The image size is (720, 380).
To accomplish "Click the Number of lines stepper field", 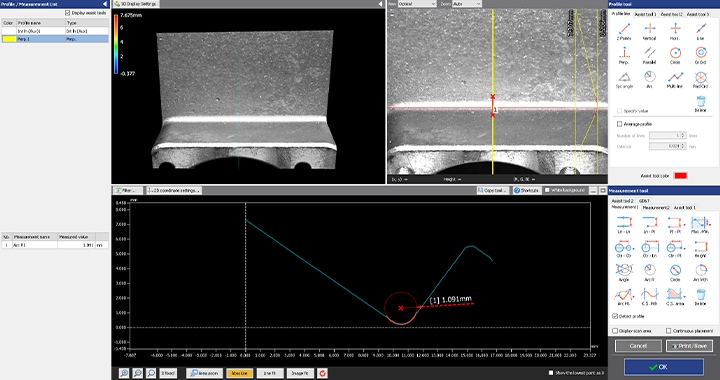I will (x=667, y=135).
